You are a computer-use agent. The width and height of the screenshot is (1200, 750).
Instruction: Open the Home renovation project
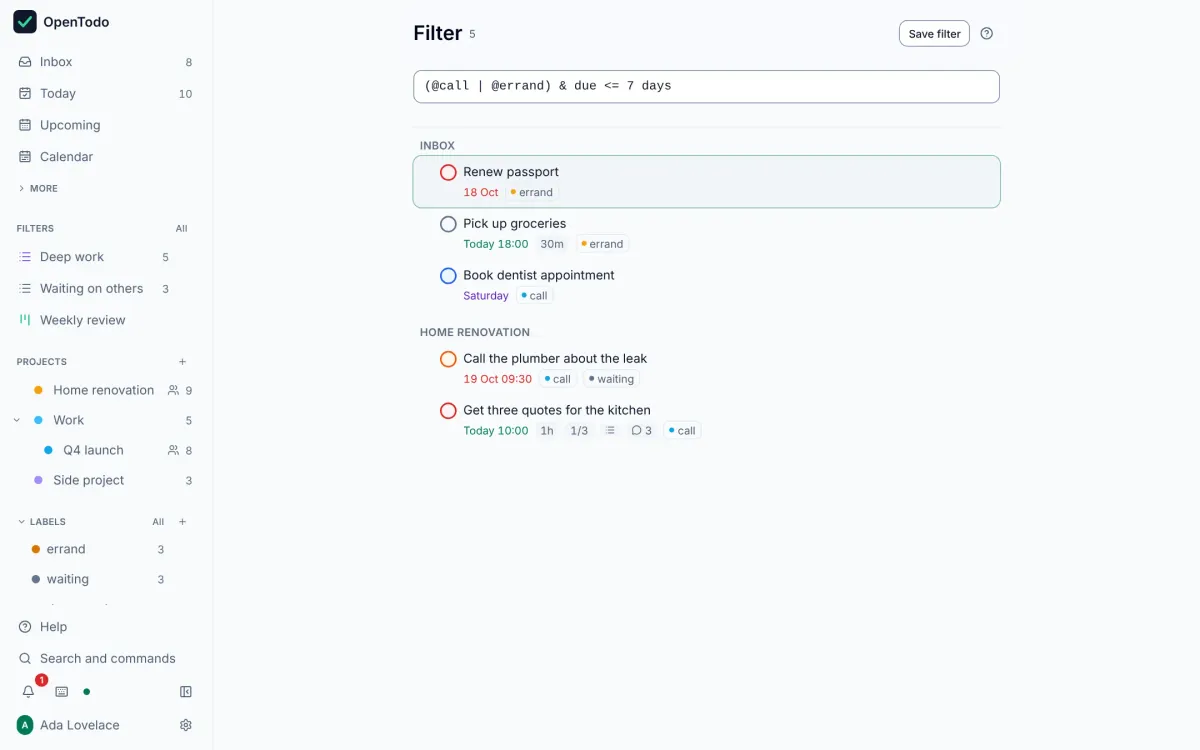point(103,390)
